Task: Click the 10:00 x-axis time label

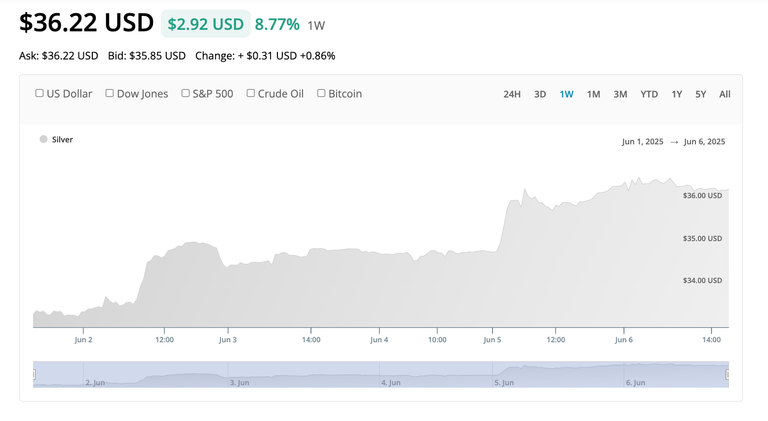Action: [437, 339]
